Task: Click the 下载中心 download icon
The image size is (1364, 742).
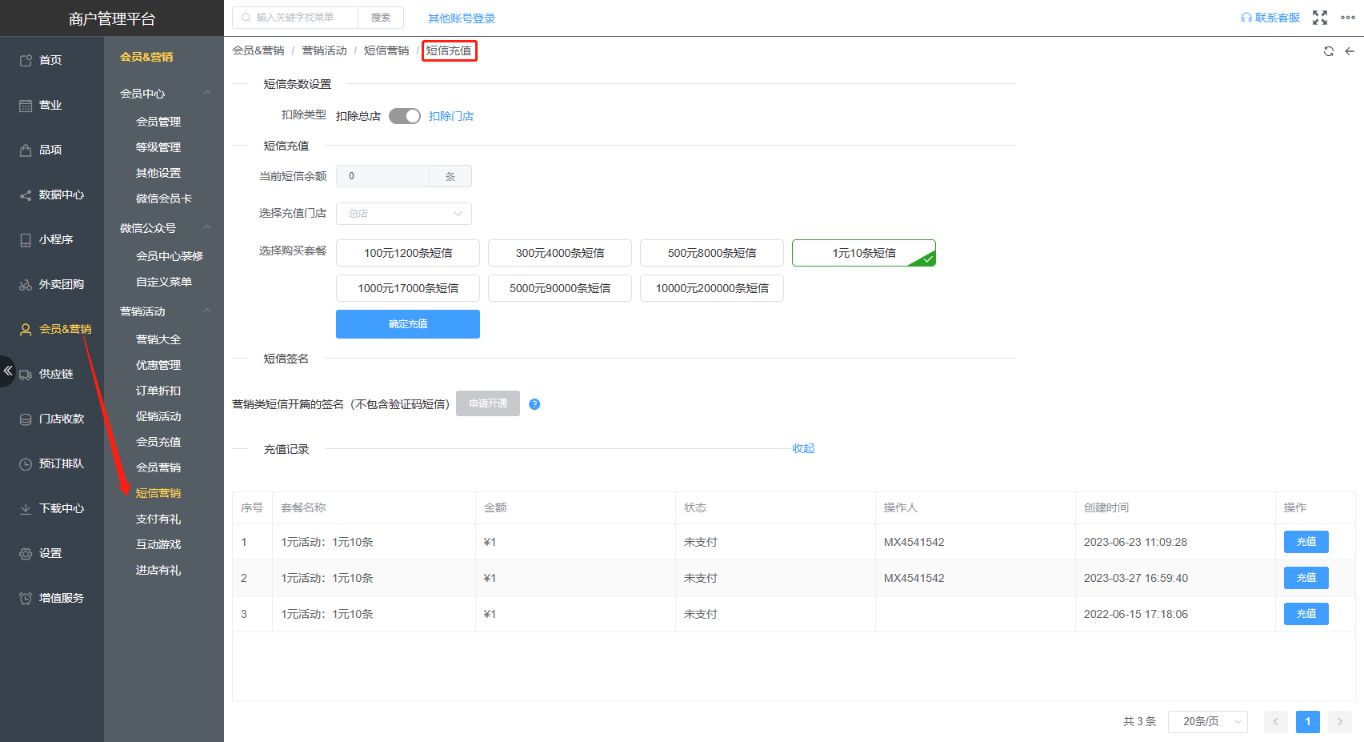Action: [26, 508]
